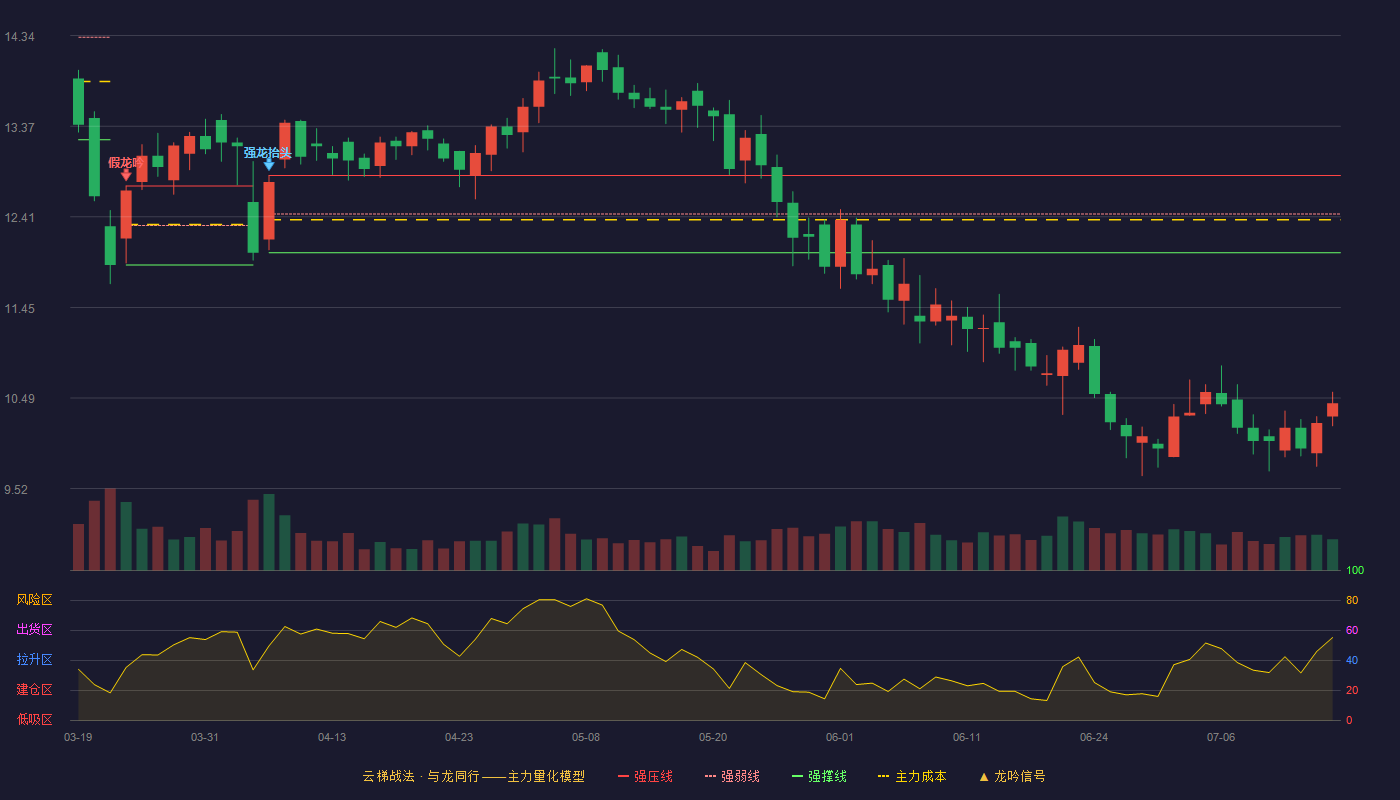Click the 强龙抬头 annotation label
Viewport: 1400px width, 800px height.
(x=268, y=152)
